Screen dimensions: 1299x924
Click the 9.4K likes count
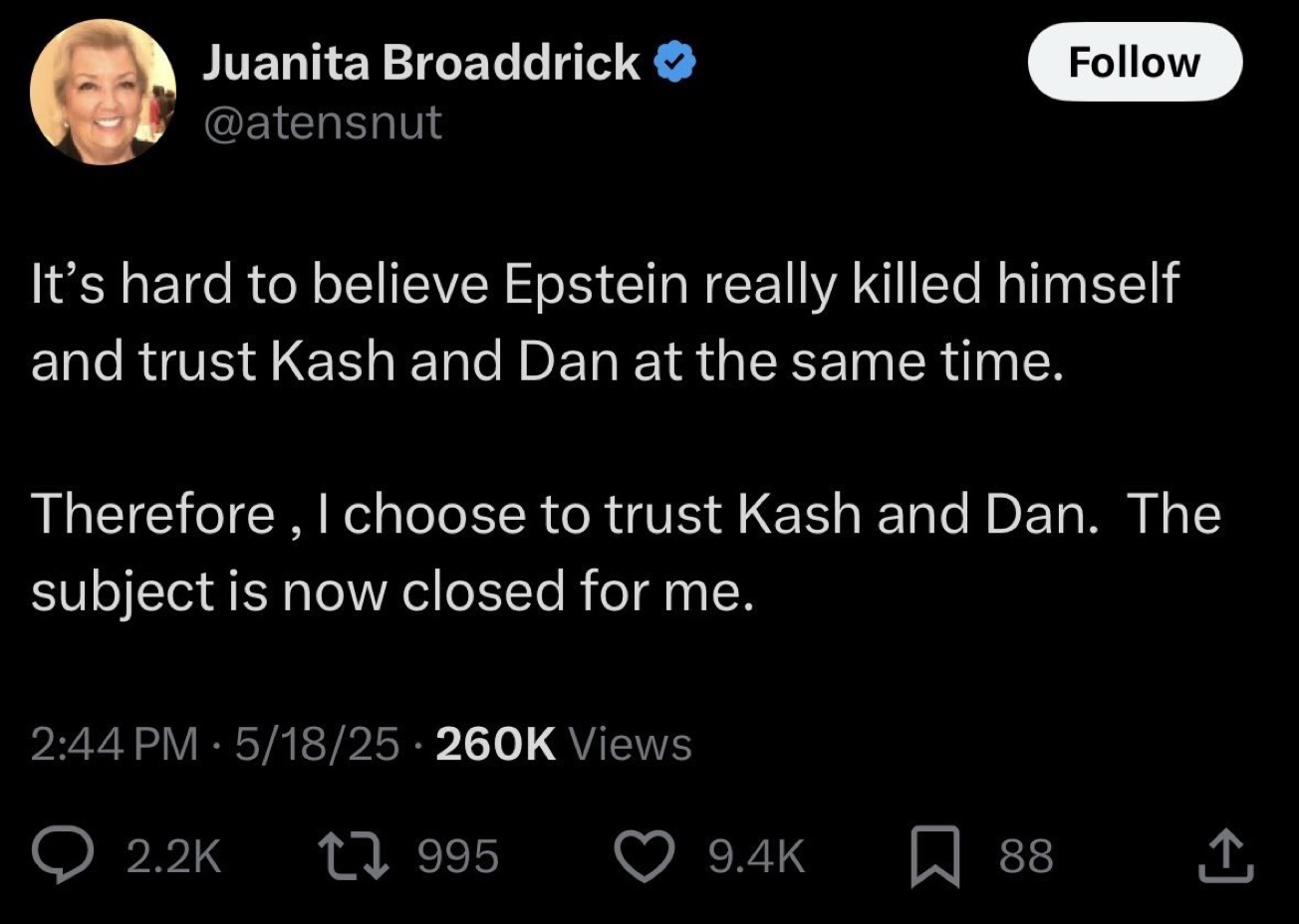pyautogui.click(x=756, y=856)
